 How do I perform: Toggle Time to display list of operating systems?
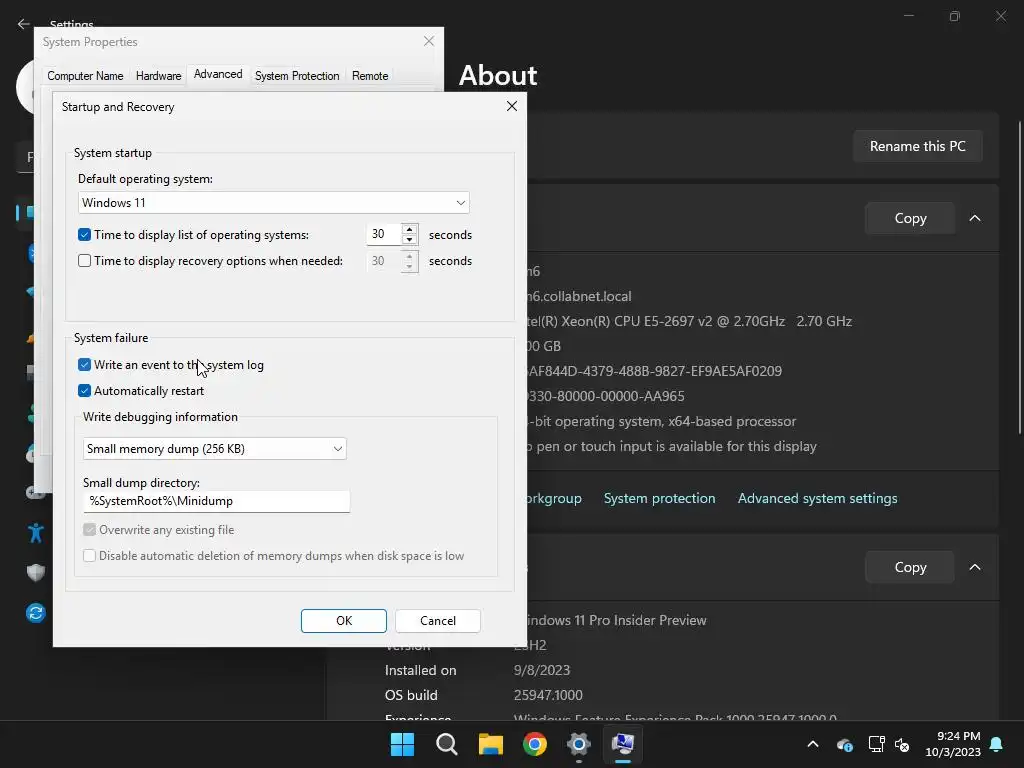[x=84, y=234]
